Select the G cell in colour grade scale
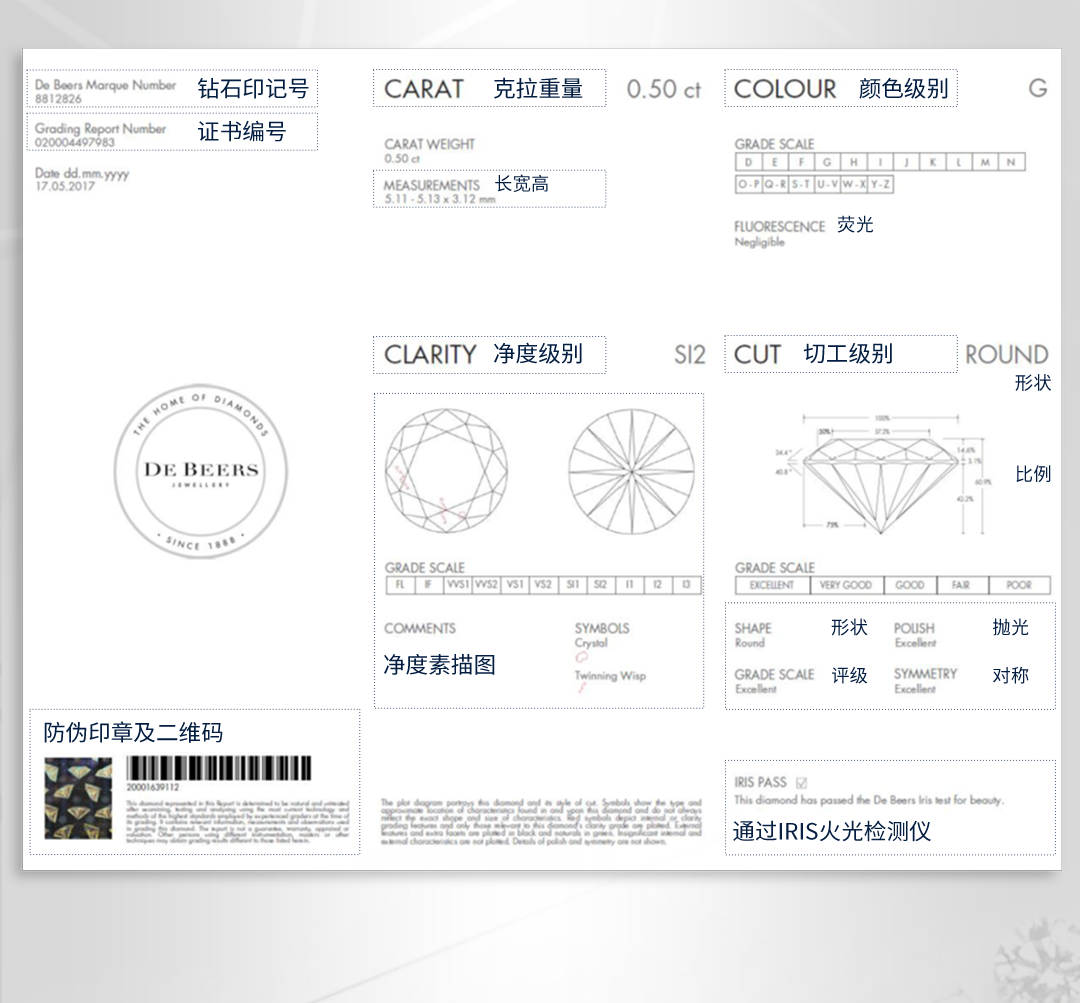 click(827, 162)
